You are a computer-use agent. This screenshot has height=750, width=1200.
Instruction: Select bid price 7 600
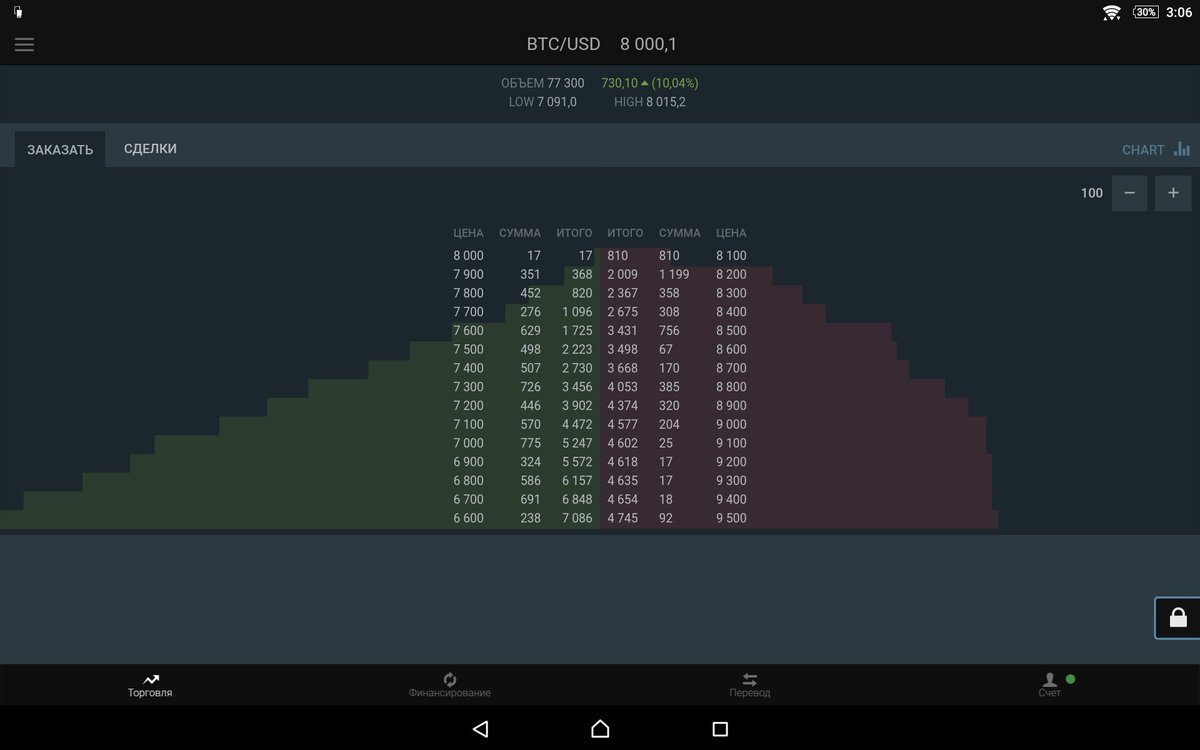(x=468, y=331)
